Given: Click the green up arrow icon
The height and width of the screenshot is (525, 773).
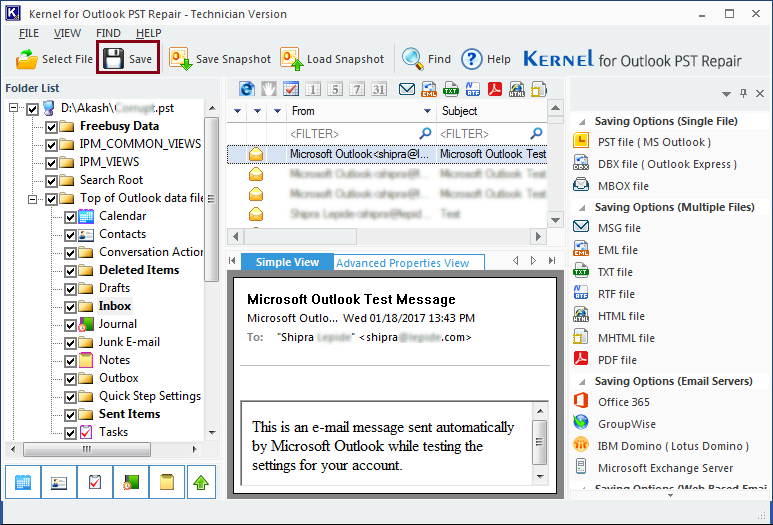Looking at the screenshot, I should point(201,483).
